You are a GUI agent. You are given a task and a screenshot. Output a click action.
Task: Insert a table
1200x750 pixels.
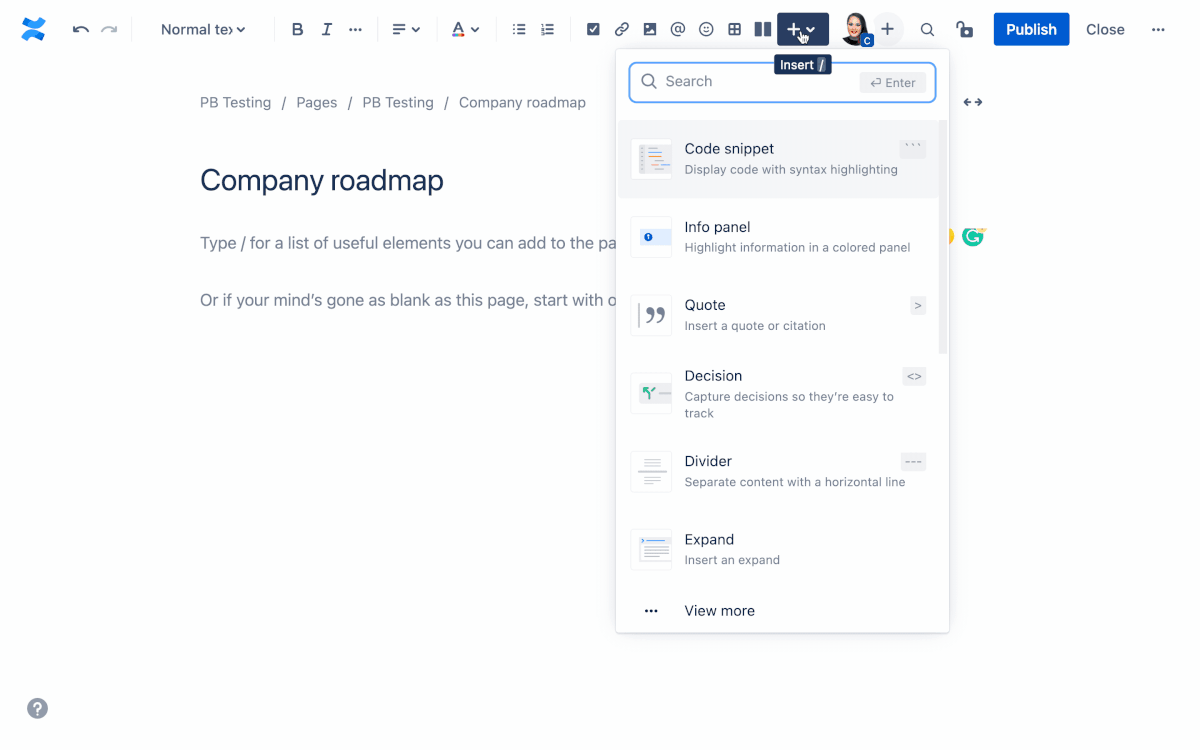tap(734, 30)
